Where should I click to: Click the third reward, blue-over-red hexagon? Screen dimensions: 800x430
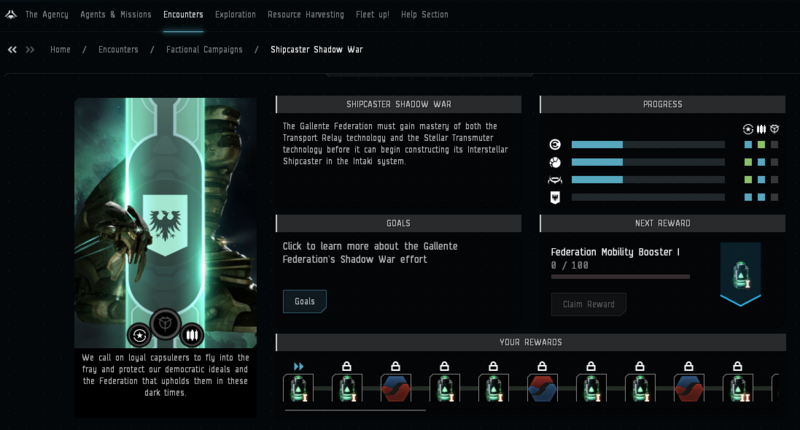pyautogui.click(x=396, y=388)
